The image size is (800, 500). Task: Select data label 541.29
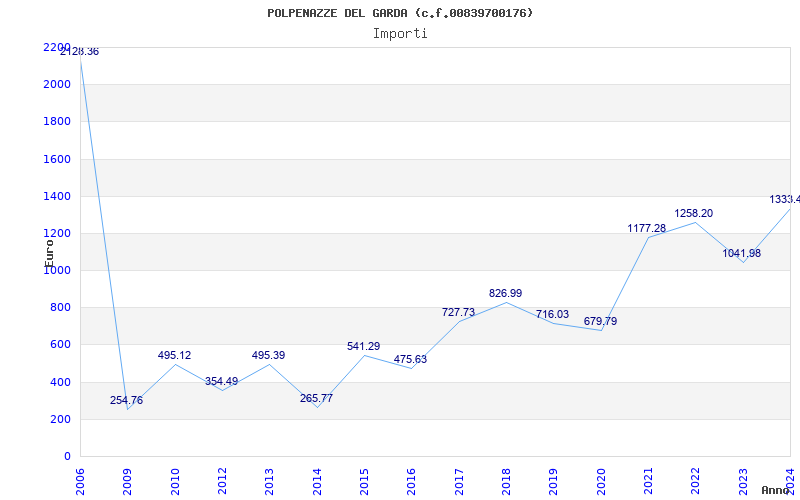(x=363, y=347)
